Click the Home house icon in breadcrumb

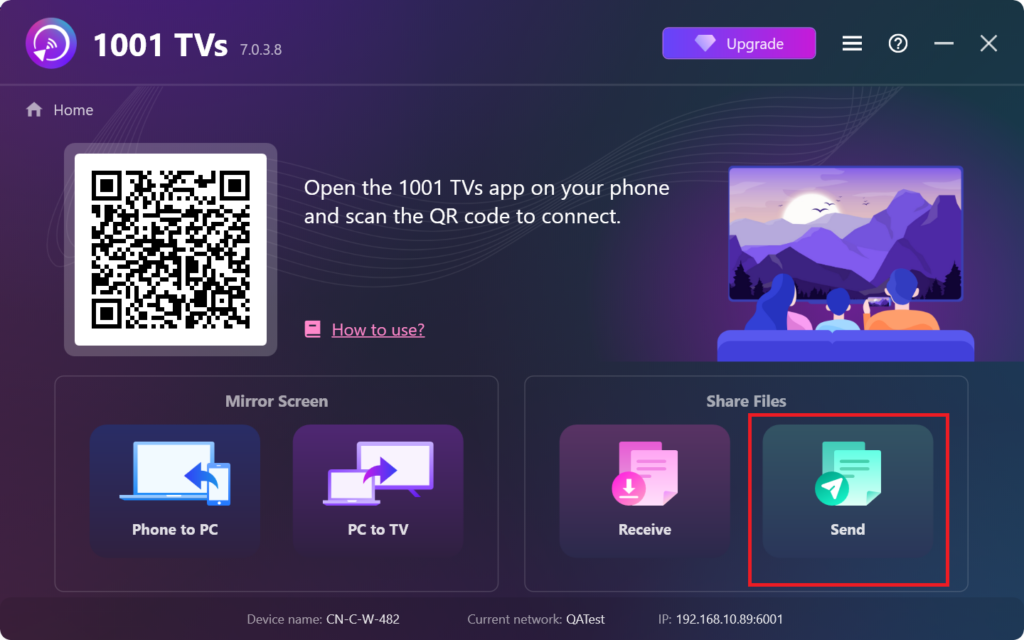coord(34,110)
